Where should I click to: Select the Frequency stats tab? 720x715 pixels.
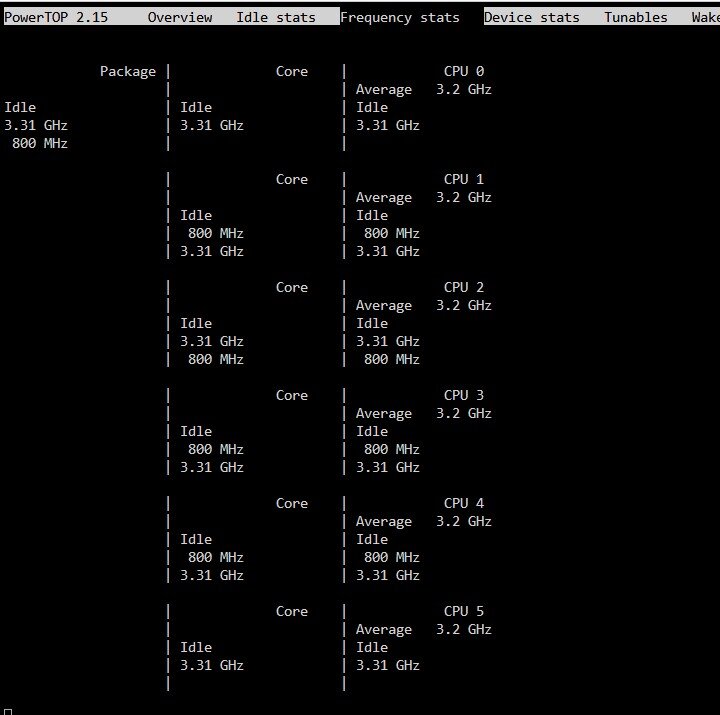(x=399, y=17)
